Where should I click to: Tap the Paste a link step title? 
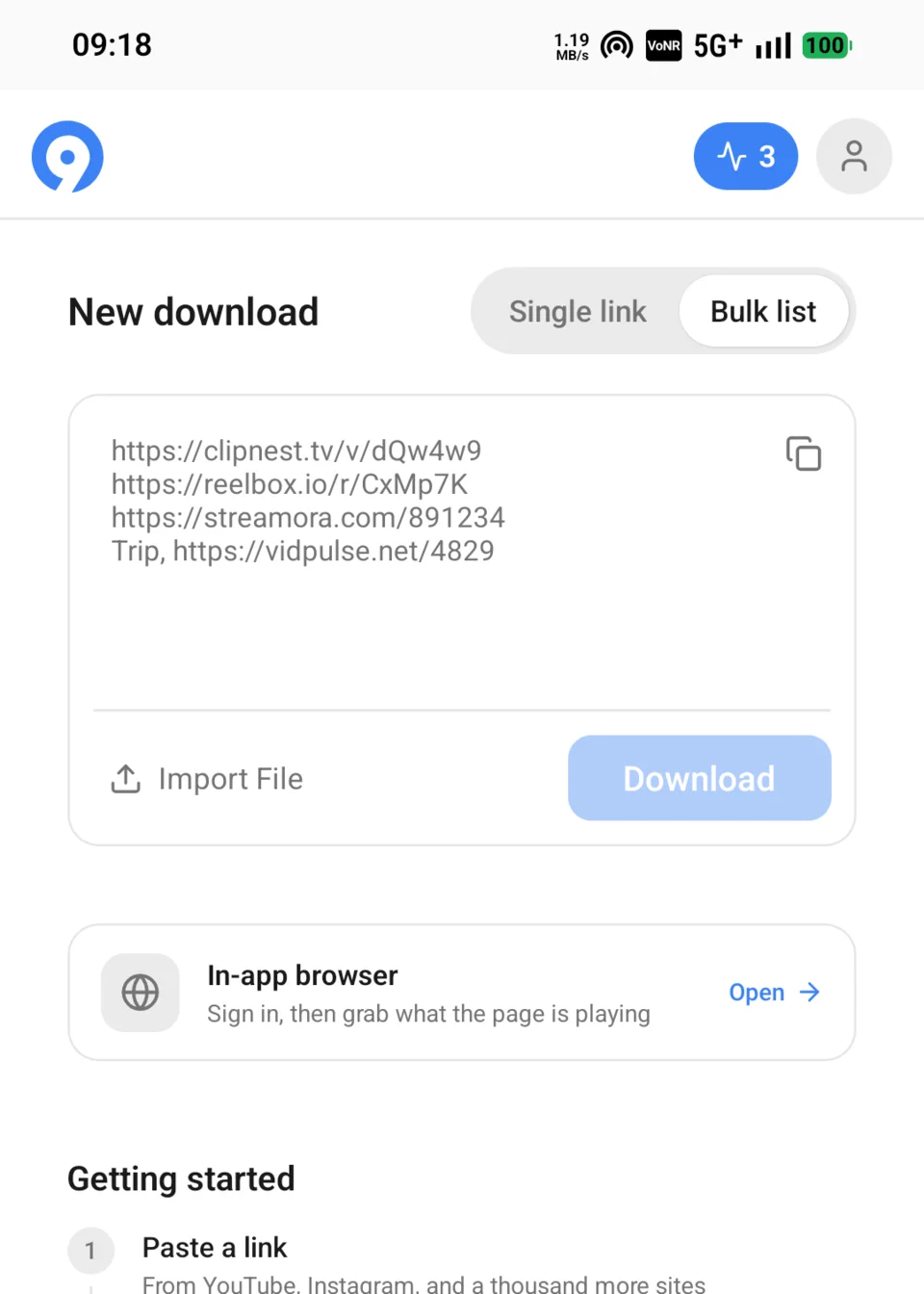[215, 1247]
